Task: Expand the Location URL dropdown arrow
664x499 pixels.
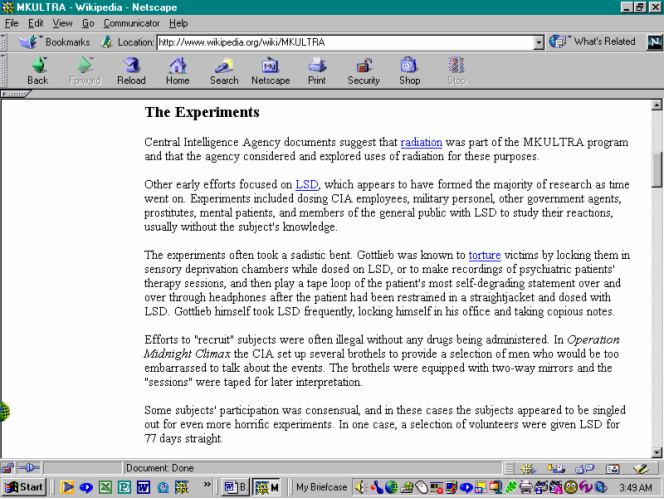Action: pos(538,42)
